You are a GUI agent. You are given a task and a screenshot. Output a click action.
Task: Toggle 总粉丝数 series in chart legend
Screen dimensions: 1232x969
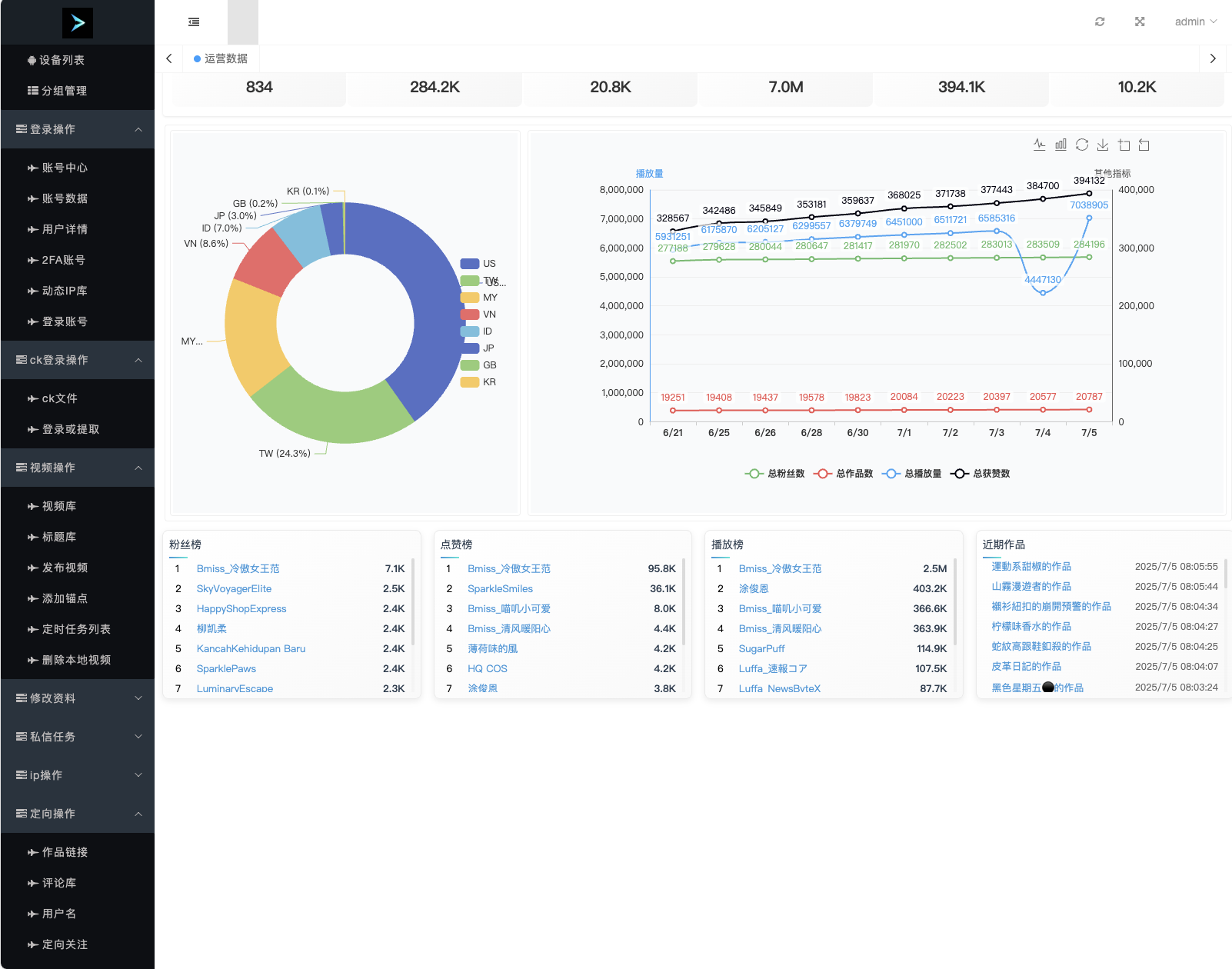(x=775, y=474)
